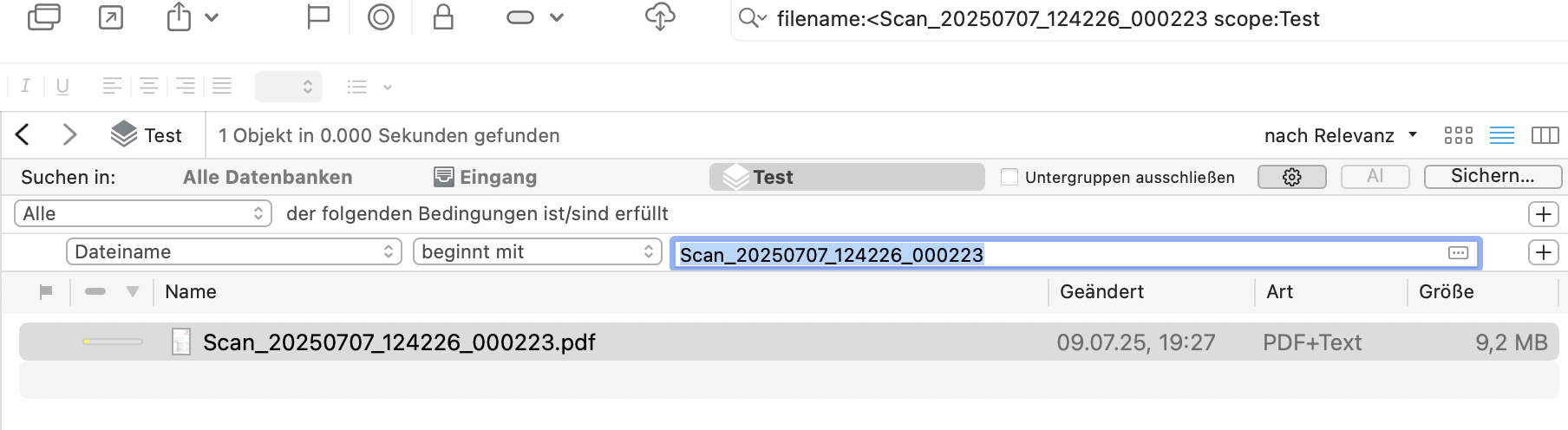Click the cloud sync icon
This screenshot has height=430, width=1568.
[x=660, y=17]
